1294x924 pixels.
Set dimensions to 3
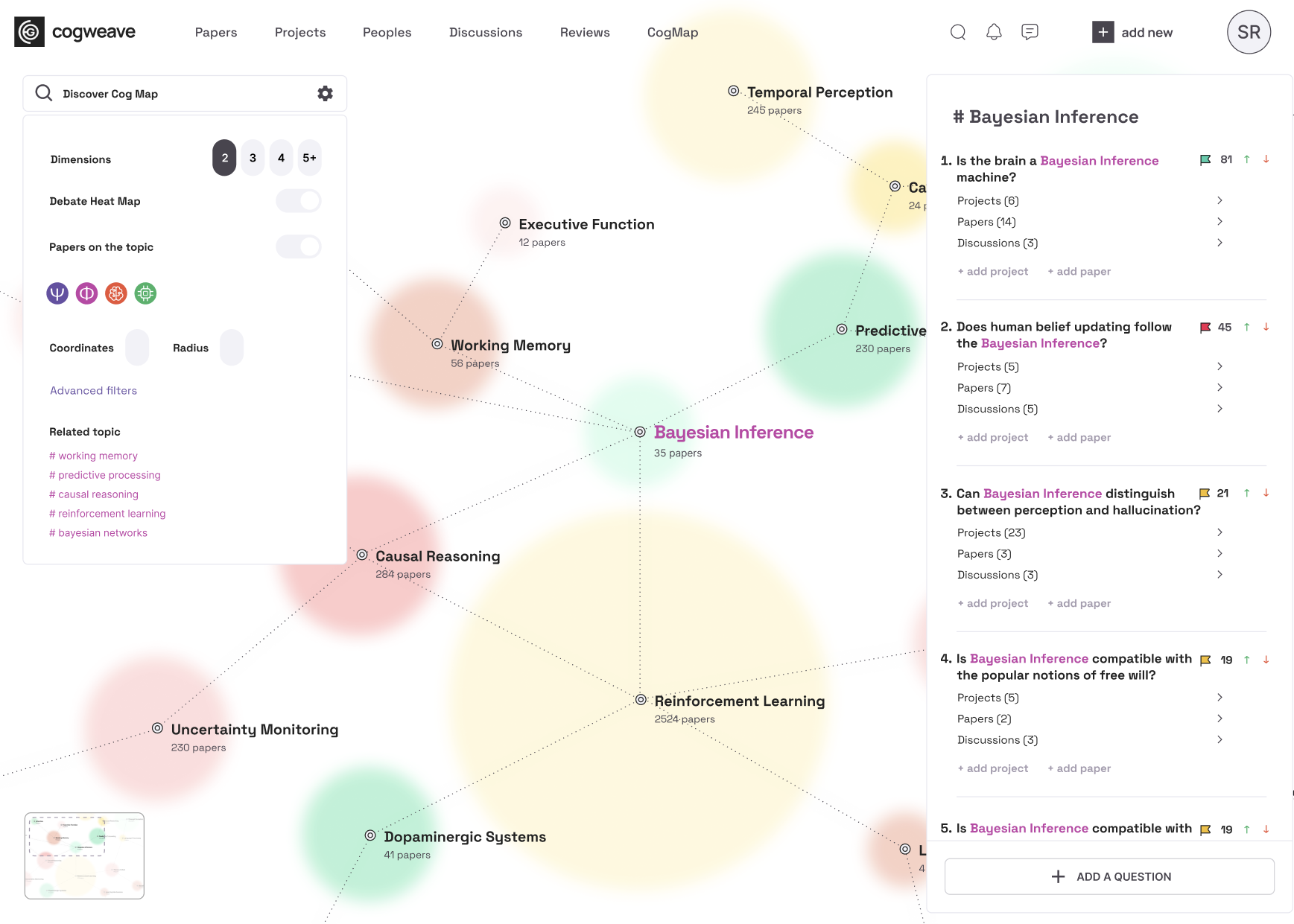(253, 158)
